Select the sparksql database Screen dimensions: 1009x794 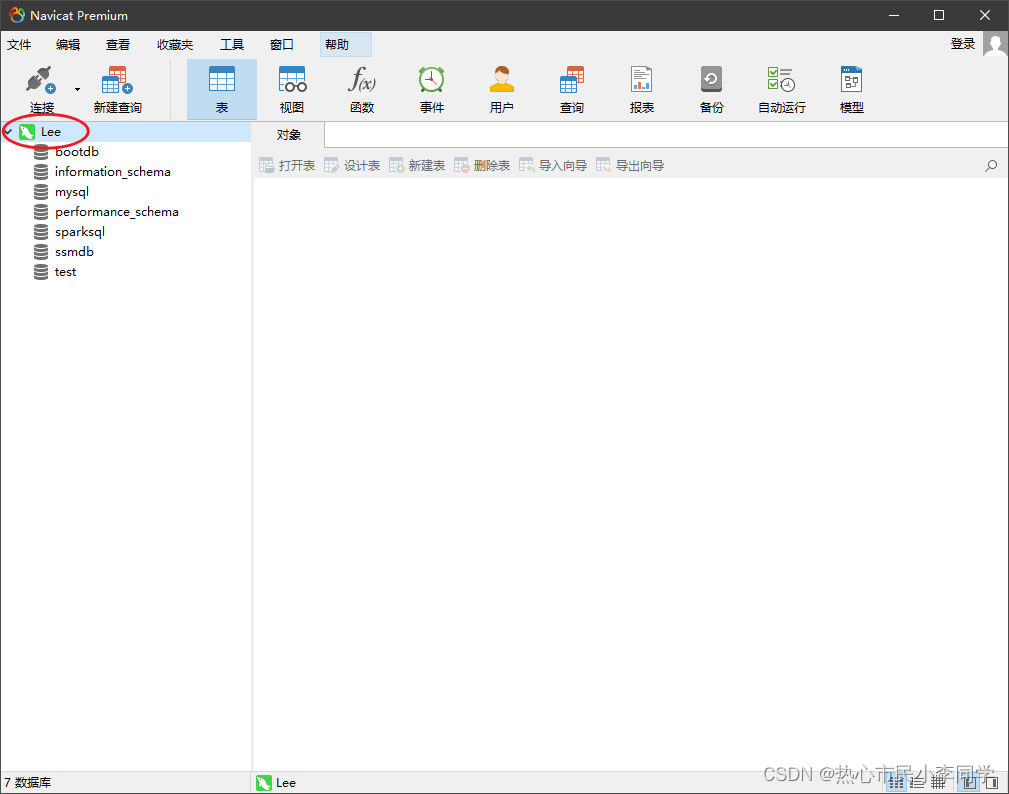click(80, 232)
